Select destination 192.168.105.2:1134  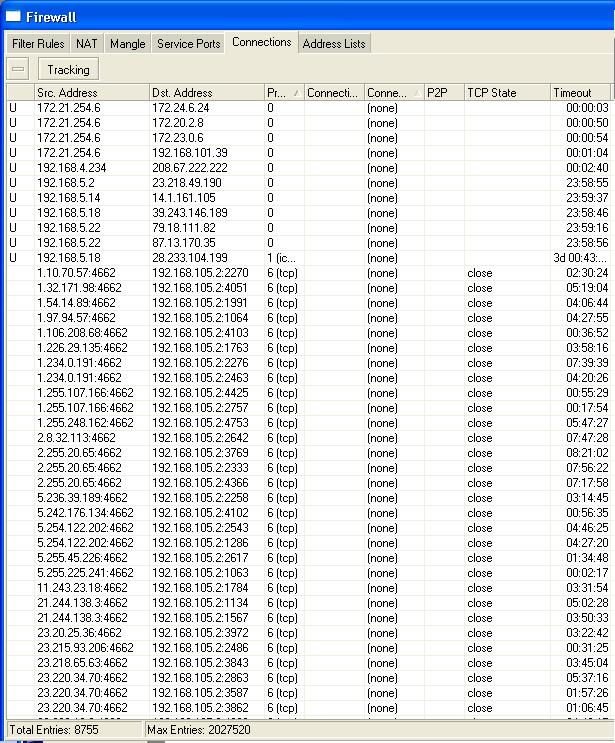coord(200,603)
